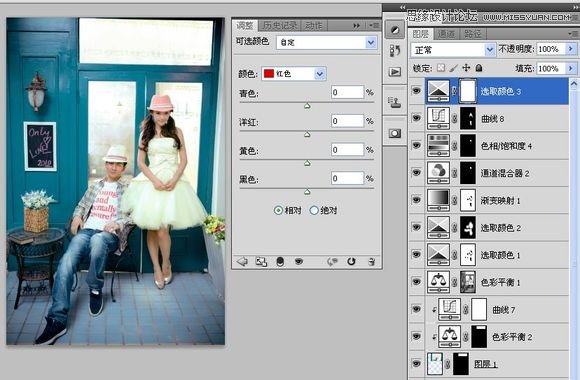The height and width of the screenshot is (380, 580).
Task: Click the 黑色 slider handle
Action: pyautogui.click(x=307, y=192)
